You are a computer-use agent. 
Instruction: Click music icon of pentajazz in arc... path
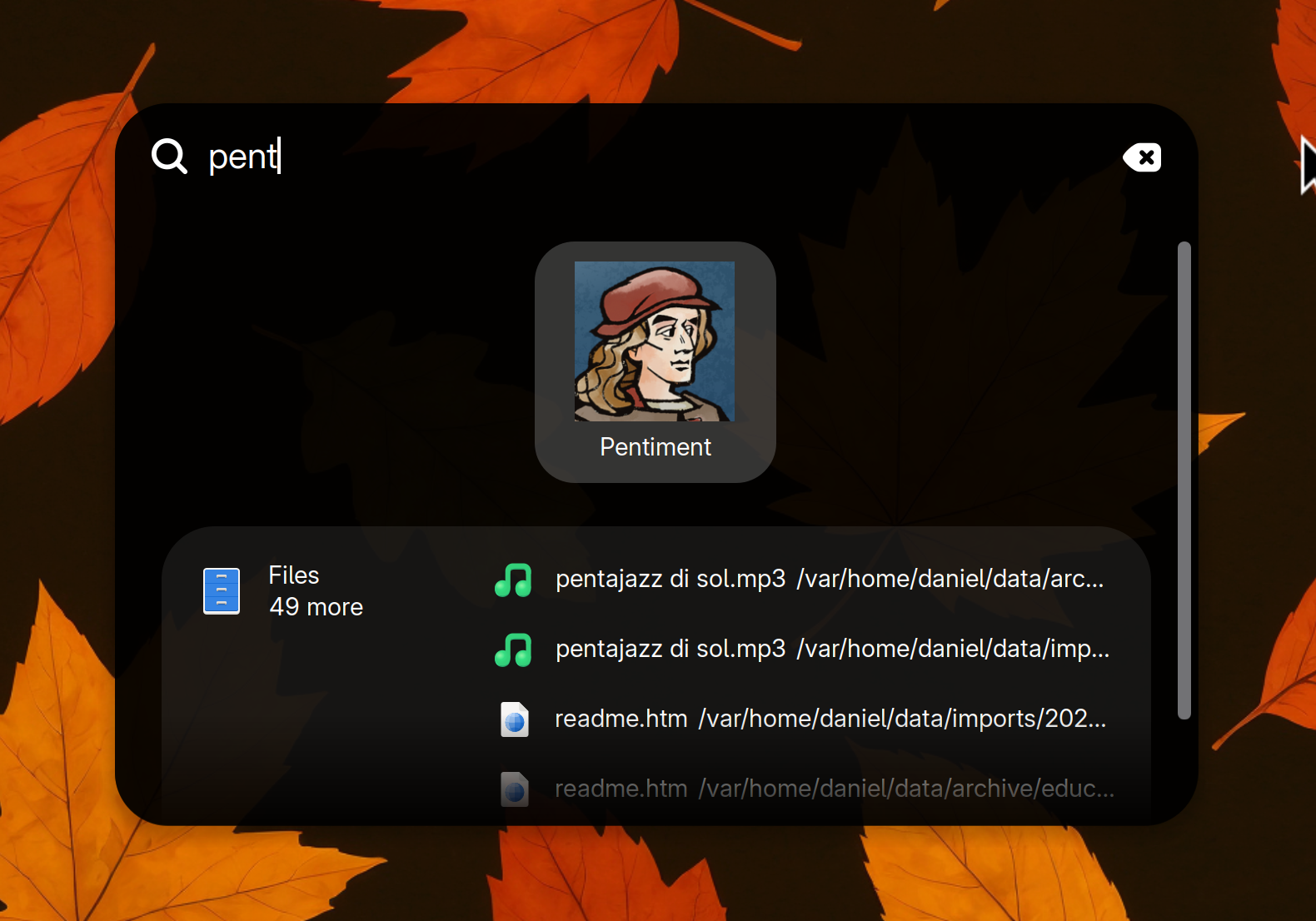tap(513, 580)
